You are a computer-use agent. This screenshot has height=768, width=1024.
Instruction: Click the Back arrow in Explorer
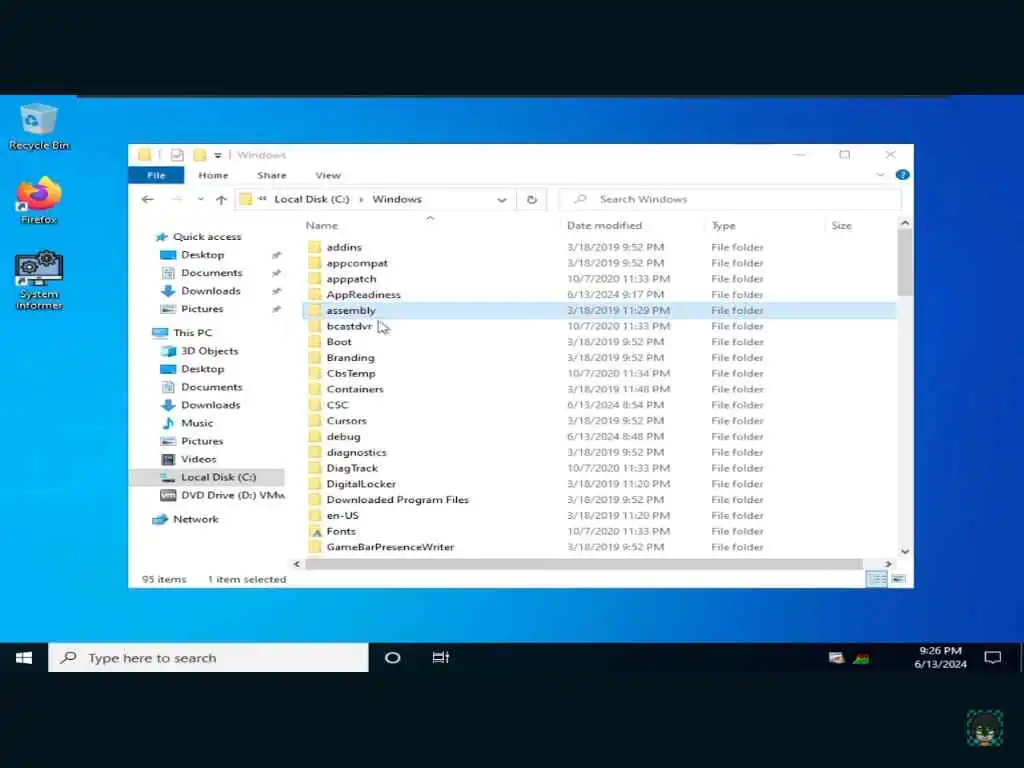(x=148, y=199)
